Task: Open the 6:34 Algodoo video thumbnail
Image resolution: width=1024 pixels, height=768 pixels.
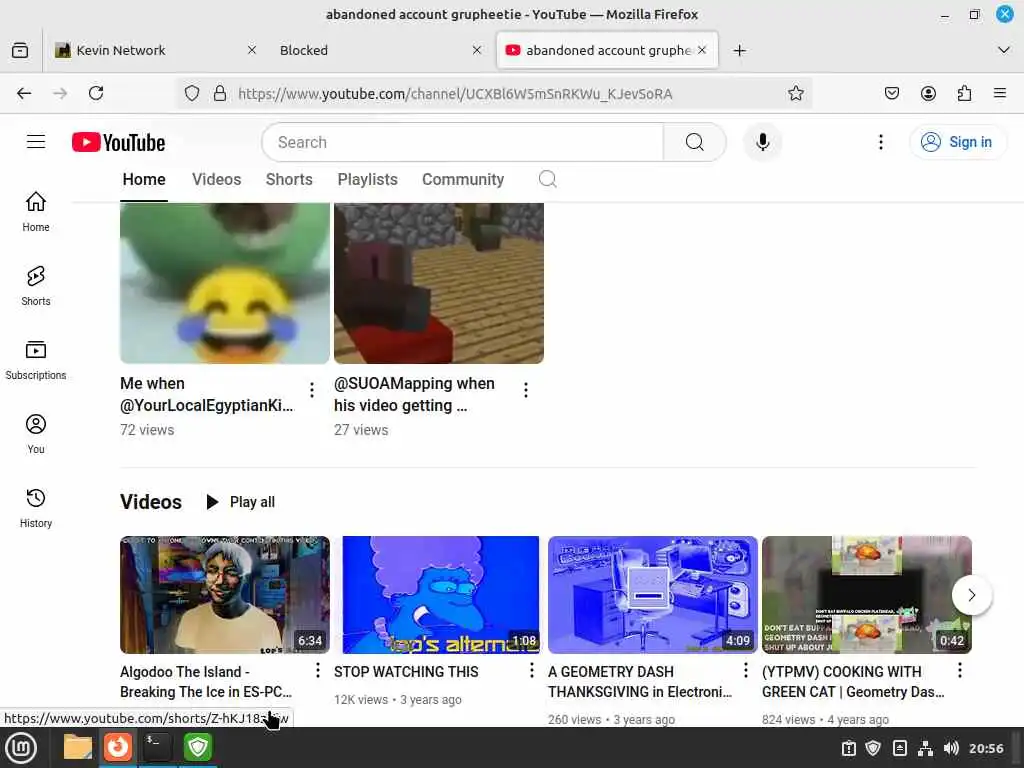Action: pos(225,594)
